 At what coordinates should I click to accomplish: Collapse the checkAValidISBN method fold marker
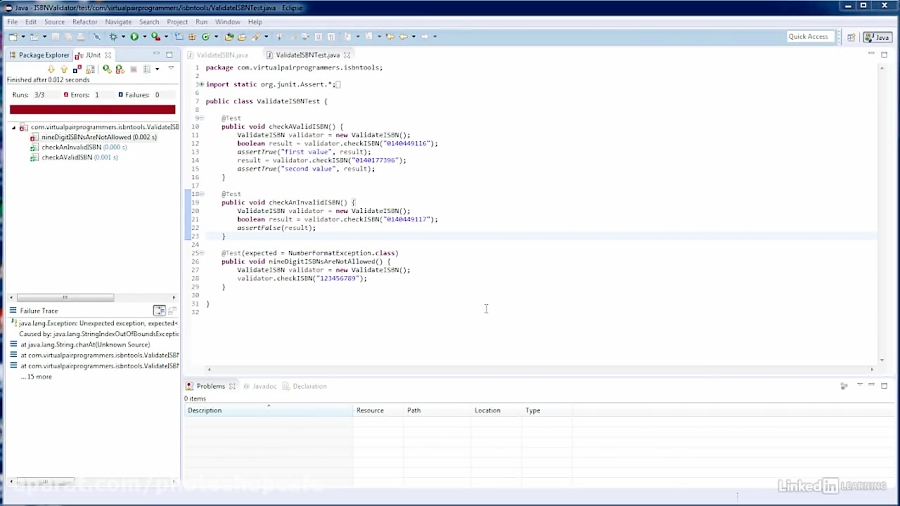pyautogui.click(x=200, y=118)
